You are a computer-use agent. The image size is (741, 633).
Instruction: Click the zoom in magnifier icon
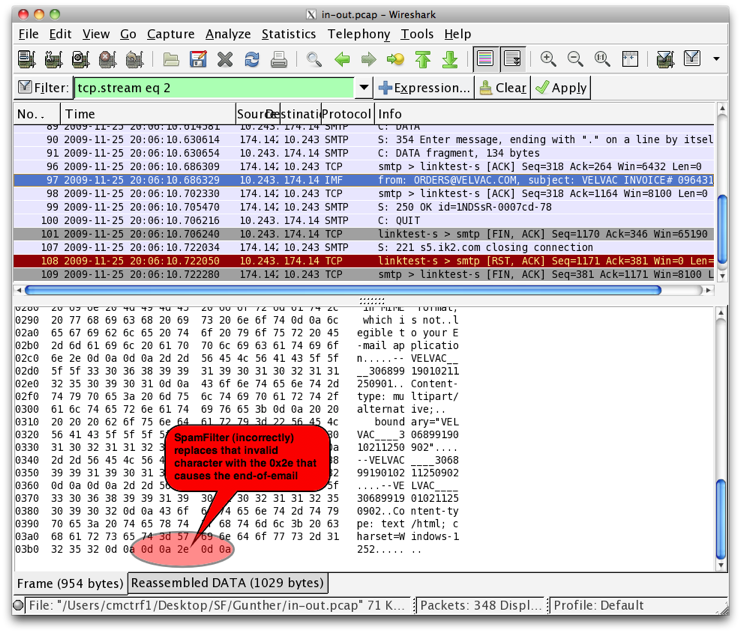(x=548, y=60)
